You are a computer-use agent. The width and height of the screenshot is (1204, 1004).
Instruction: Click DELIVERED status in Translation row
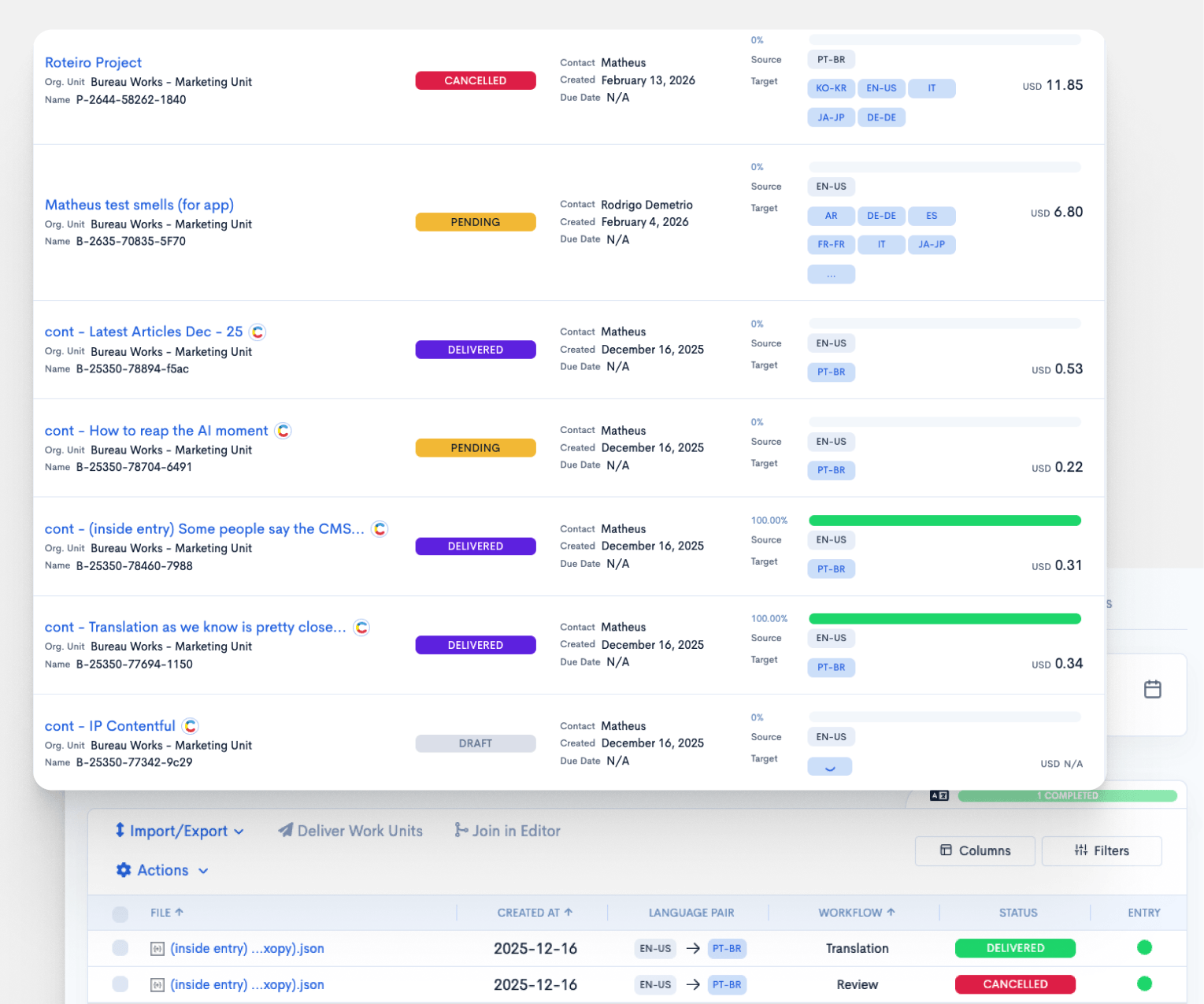(x=1015, y=948)
